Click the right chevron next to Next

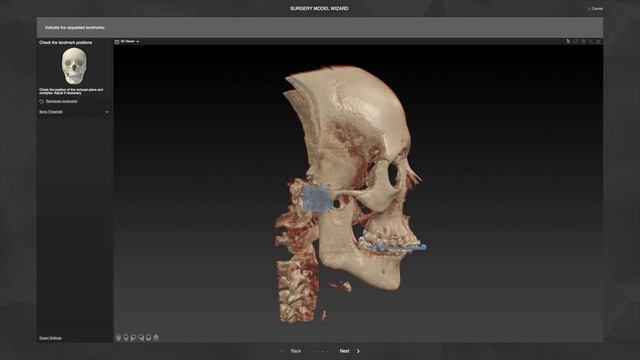pos(358,351)
